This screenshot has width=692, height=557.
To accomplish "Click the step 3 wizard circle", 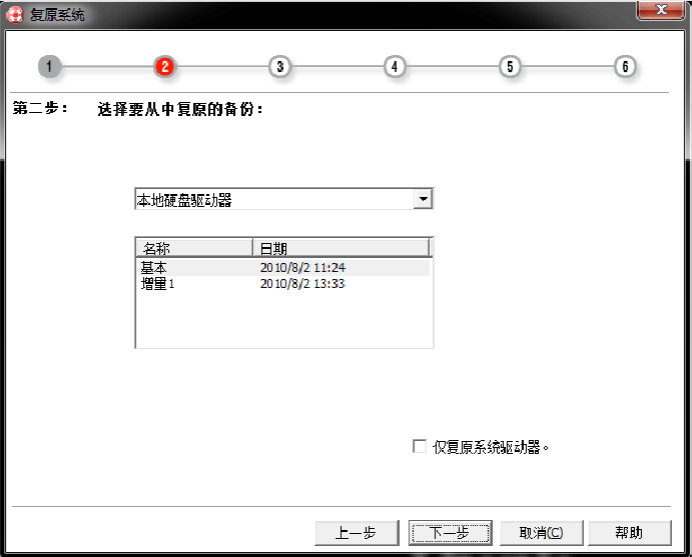I will (x=280, y=67).
